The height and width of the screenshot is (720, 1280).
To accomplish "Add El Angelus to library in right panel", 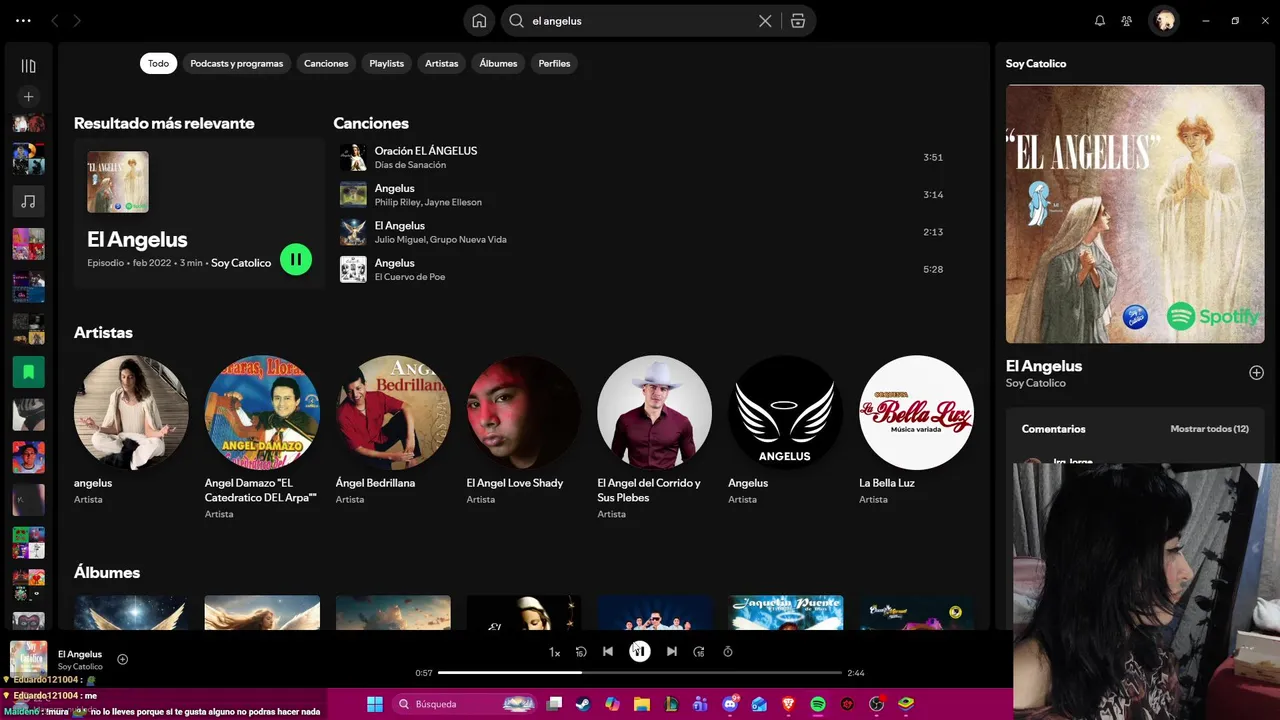I will coord(1256,372).
